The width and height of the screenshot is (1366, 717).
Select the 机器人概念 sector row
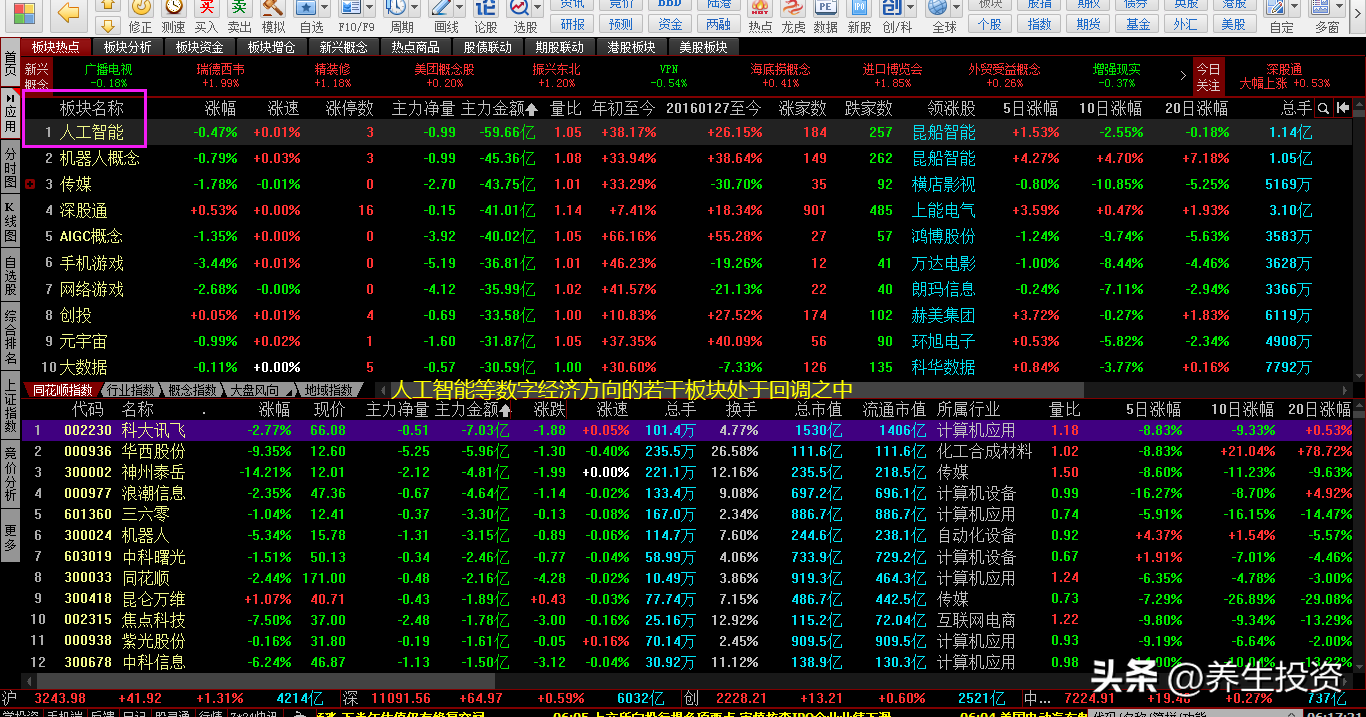688,158
